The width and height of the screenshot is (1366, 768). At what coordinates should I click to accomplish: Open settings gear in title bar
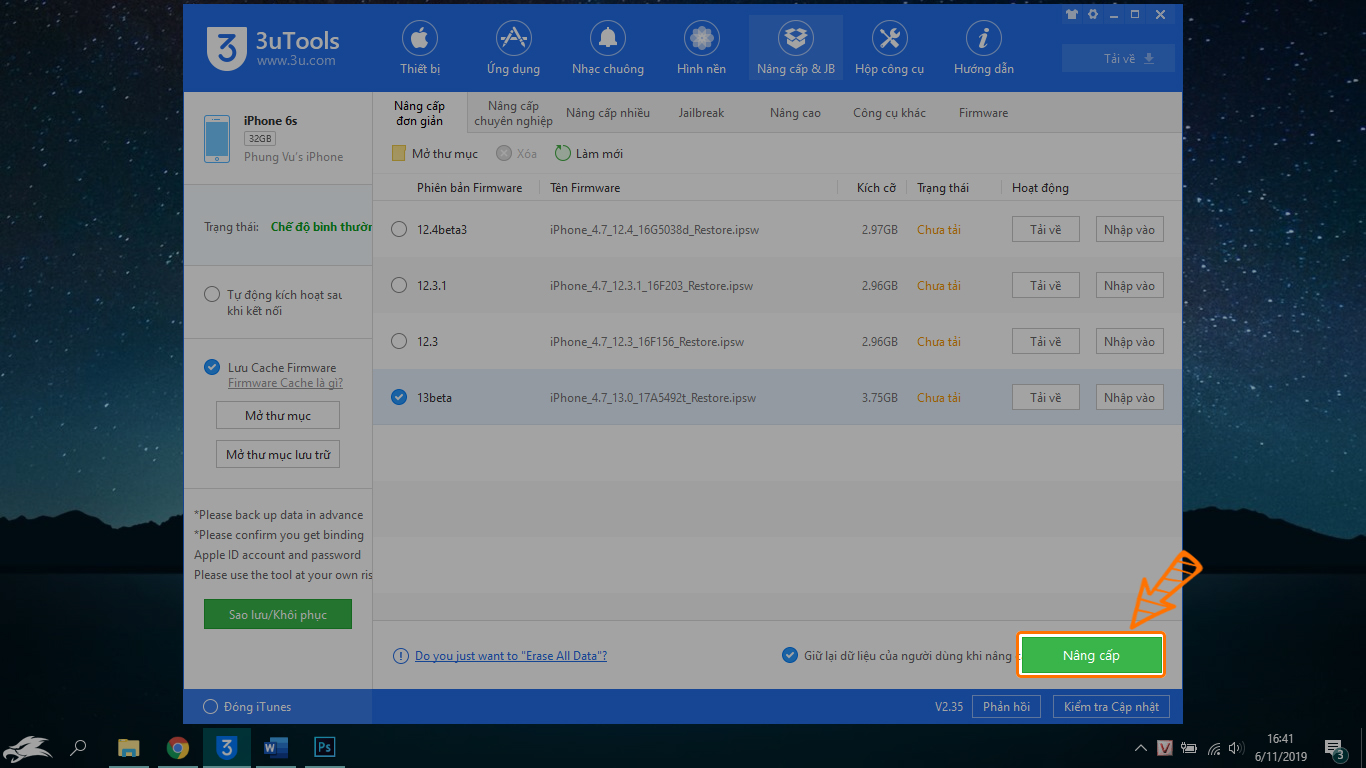[1093, 15]
